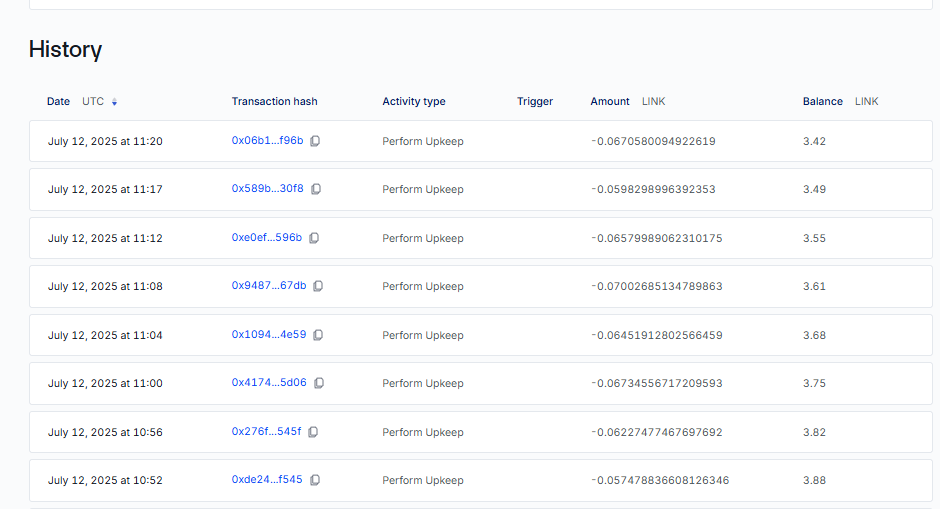The width and height of the screenshot is (940, 509).
Task: Select date July 12, 2025 at 10:56
Action: 105,432
